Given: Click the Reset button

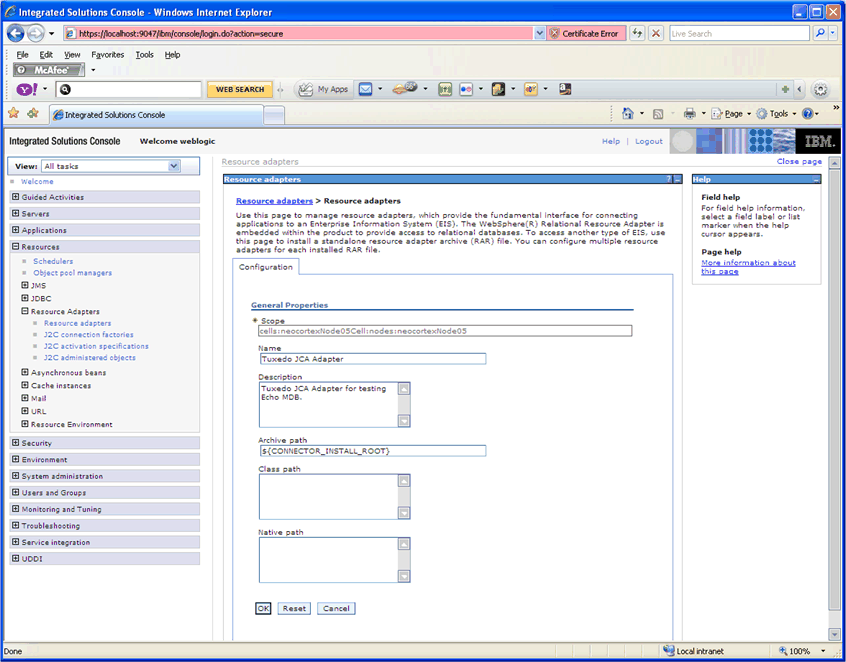Looking at the screenshot, I should point(294,609).
